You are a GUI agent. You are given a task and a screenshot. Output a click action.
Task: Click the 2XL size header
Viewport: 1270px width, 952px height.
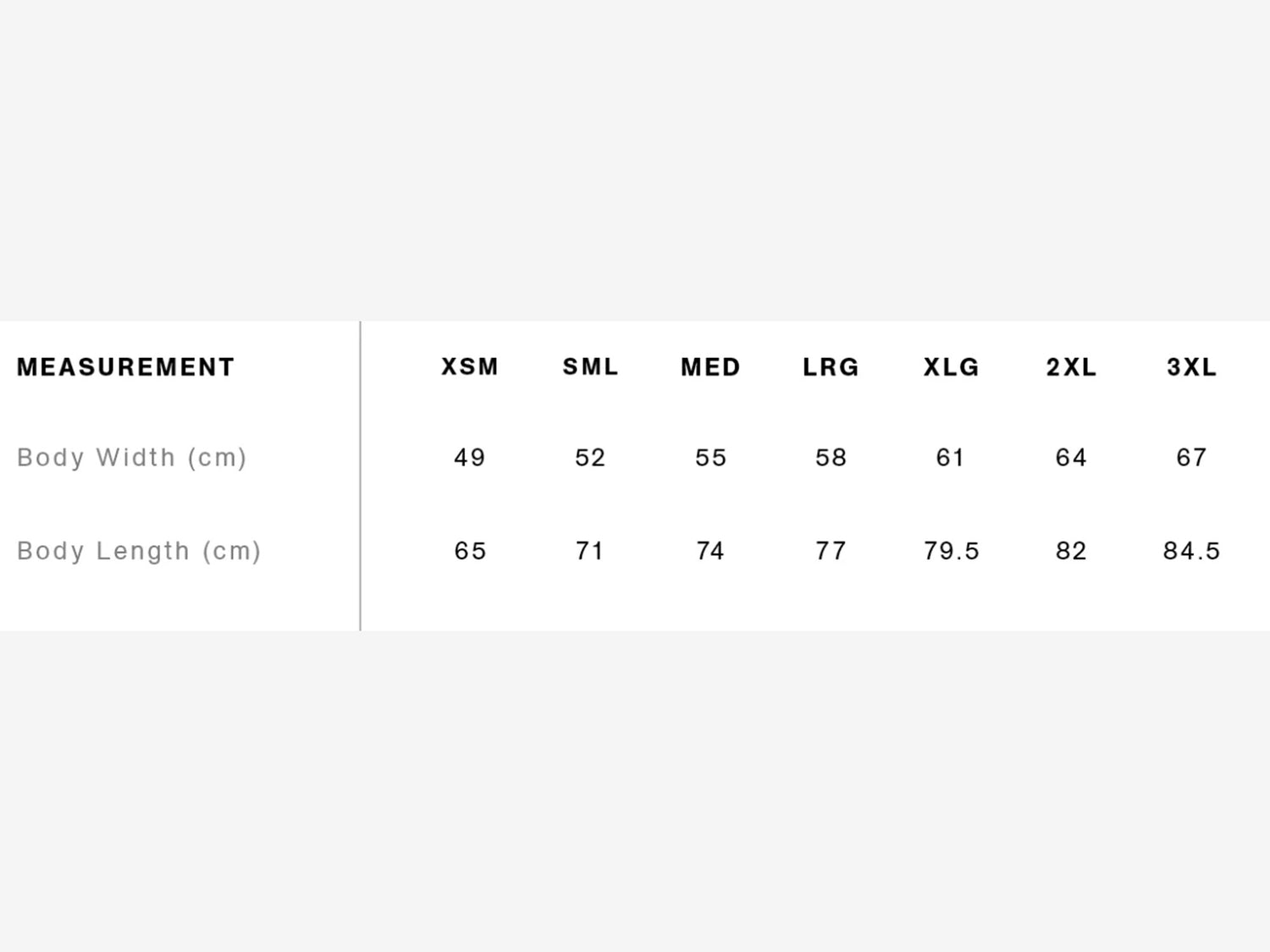coord(1071,367)
